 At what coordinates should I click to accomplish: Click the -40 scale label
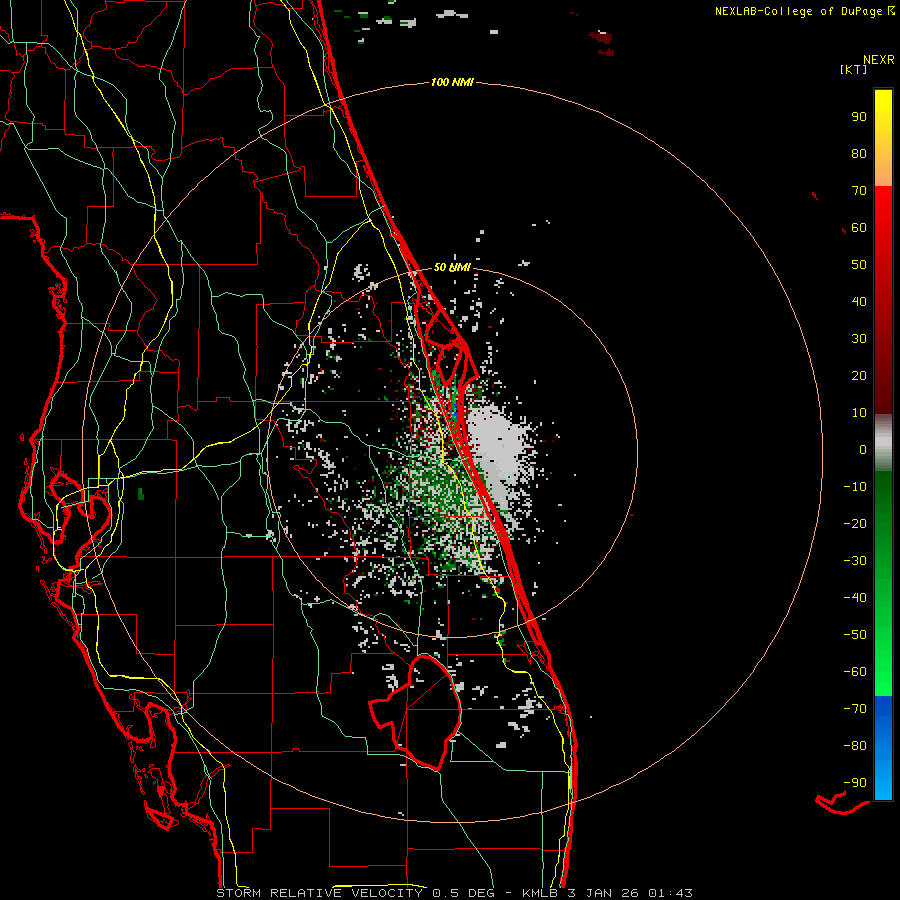[x=855, y=598]
